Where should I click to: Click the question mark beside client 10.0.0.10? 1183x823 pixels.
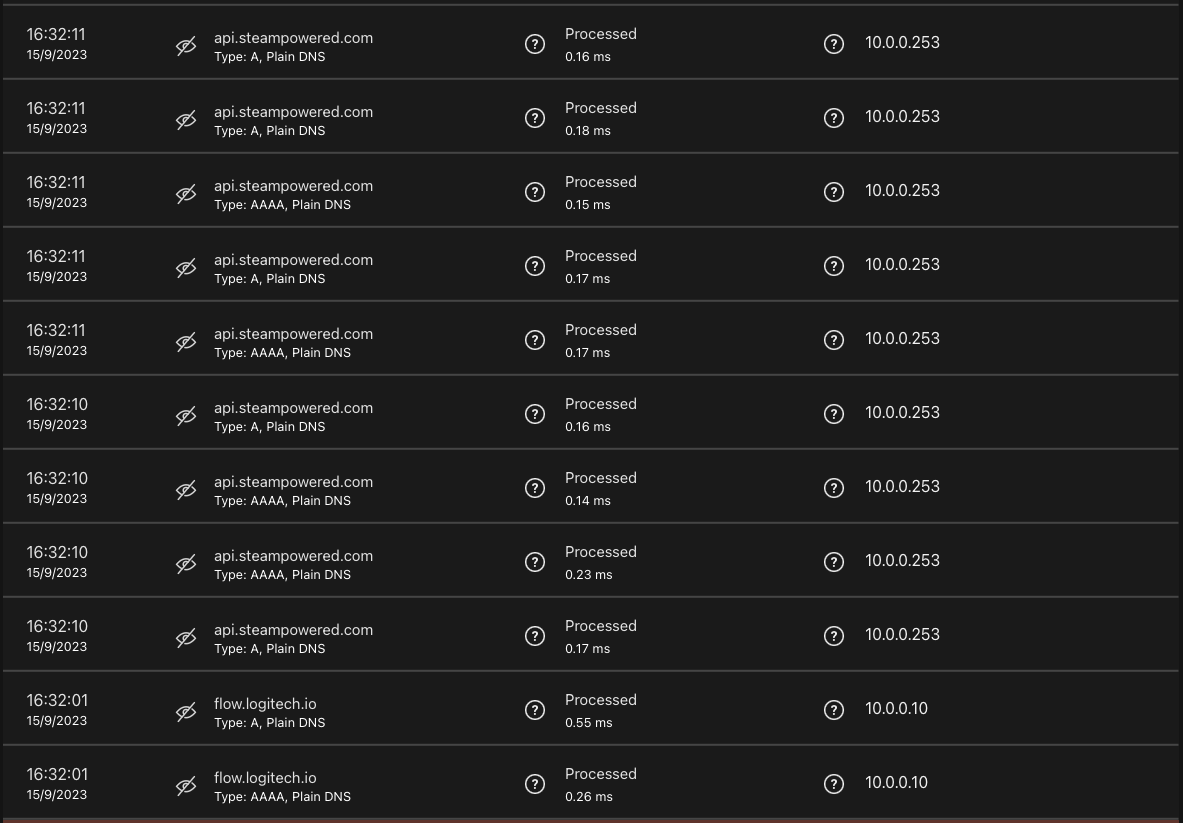click(x=834, y=710)
